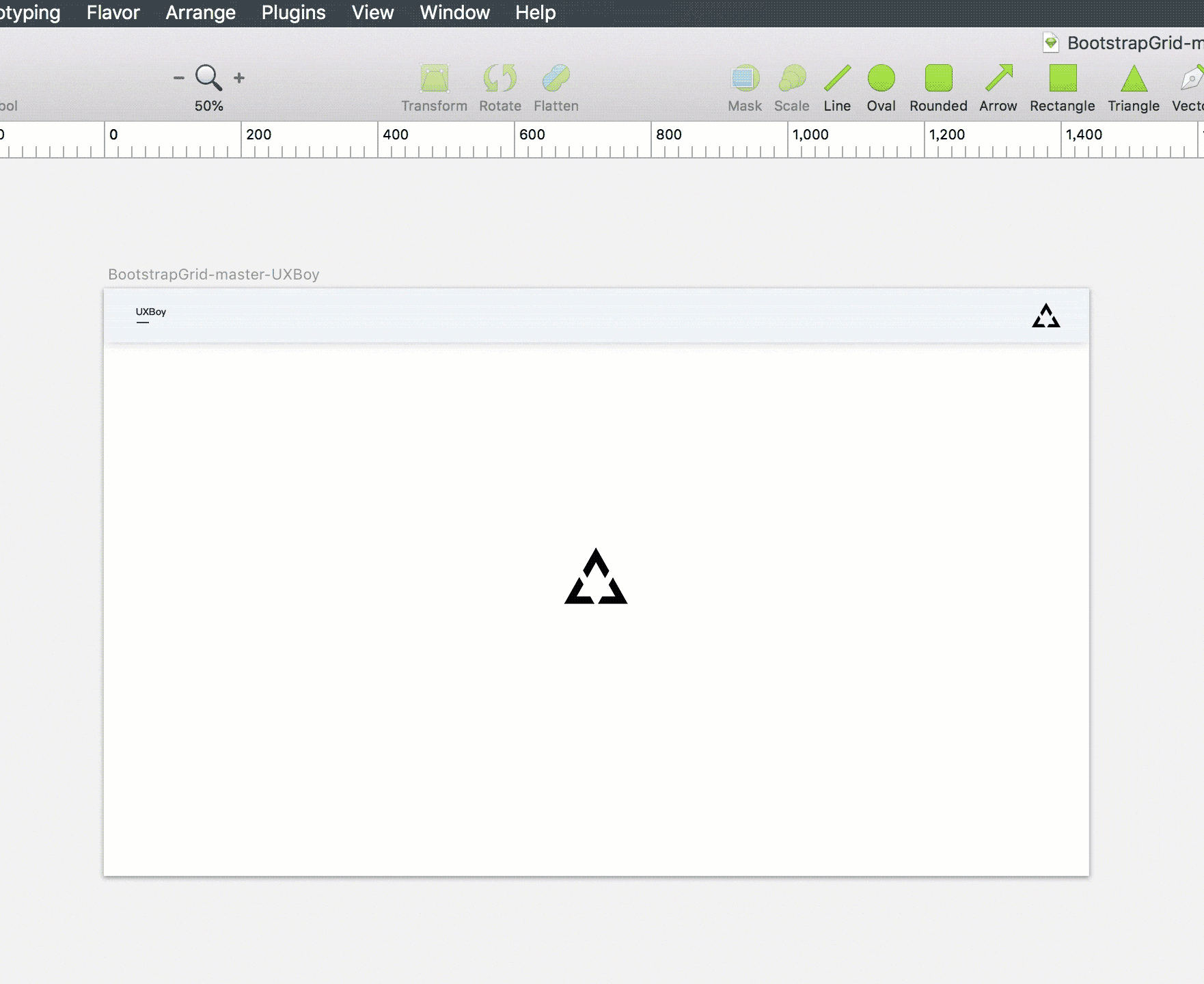Click the 800 mark on horizontal ruler
This screenshot has height=984, width=1204.
click(x=669, y=135)
